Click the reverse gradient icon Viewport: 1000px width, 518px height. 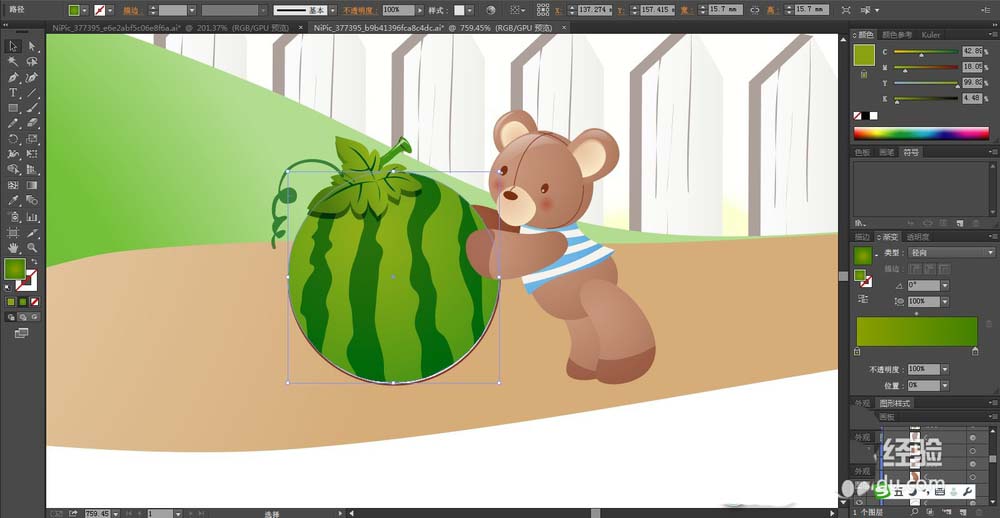click(863, 299)
